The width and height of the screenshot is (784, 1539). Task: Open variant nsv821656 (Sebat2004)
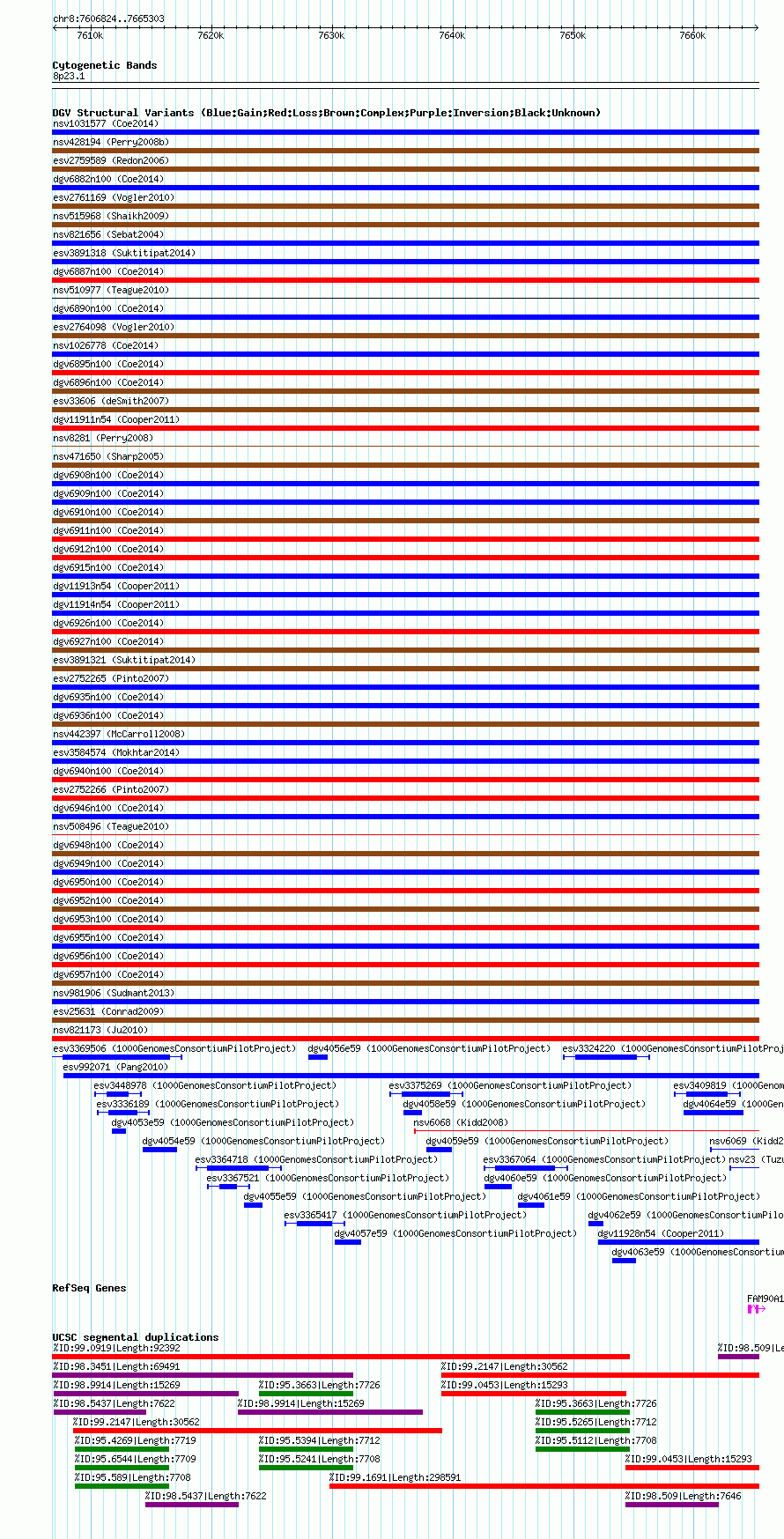(x=108, y=234)
